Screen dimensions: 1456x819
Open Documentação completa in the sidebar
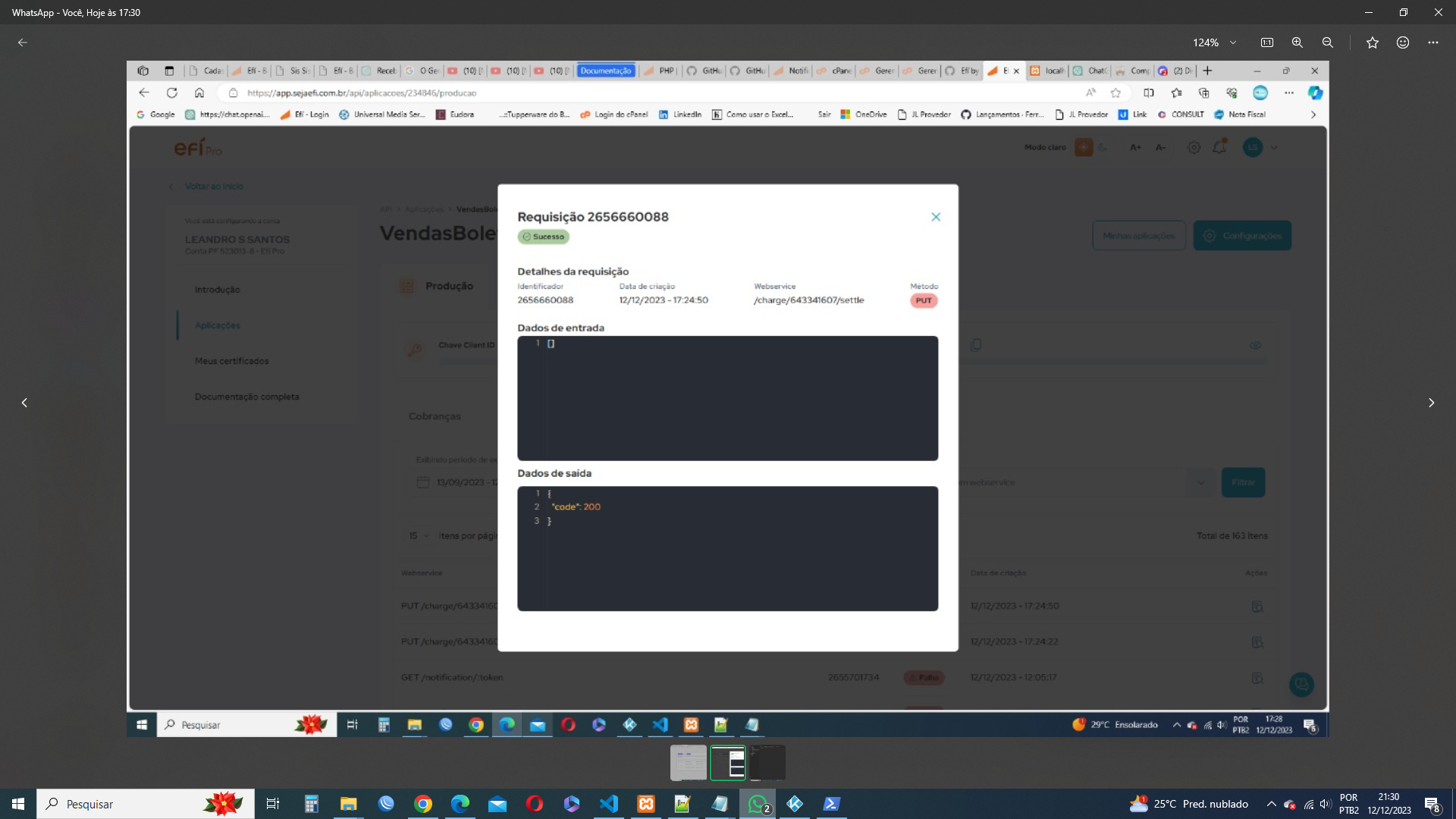point(246,397)
